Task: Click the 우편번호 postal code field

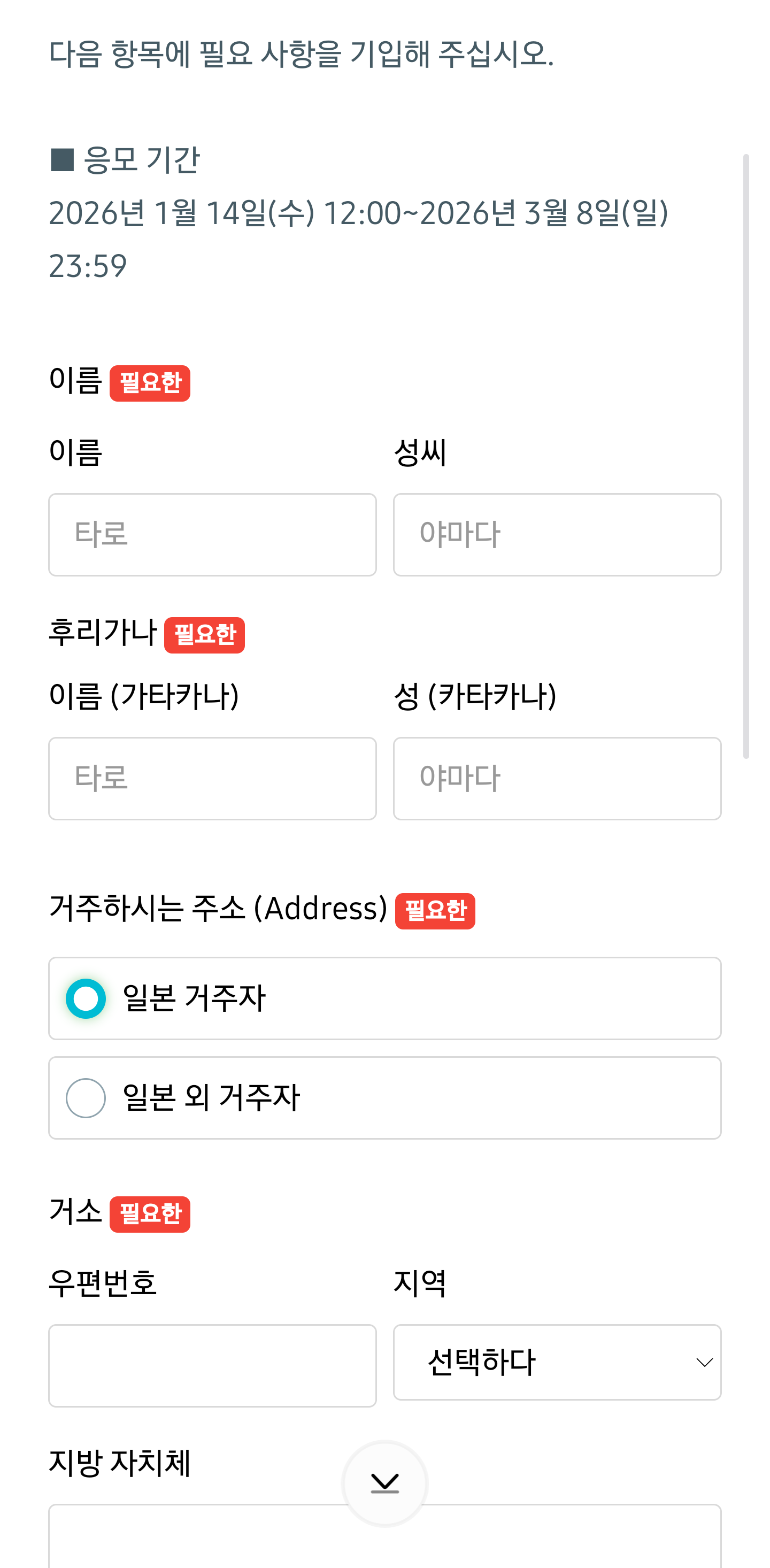Action: (212, 1365)
